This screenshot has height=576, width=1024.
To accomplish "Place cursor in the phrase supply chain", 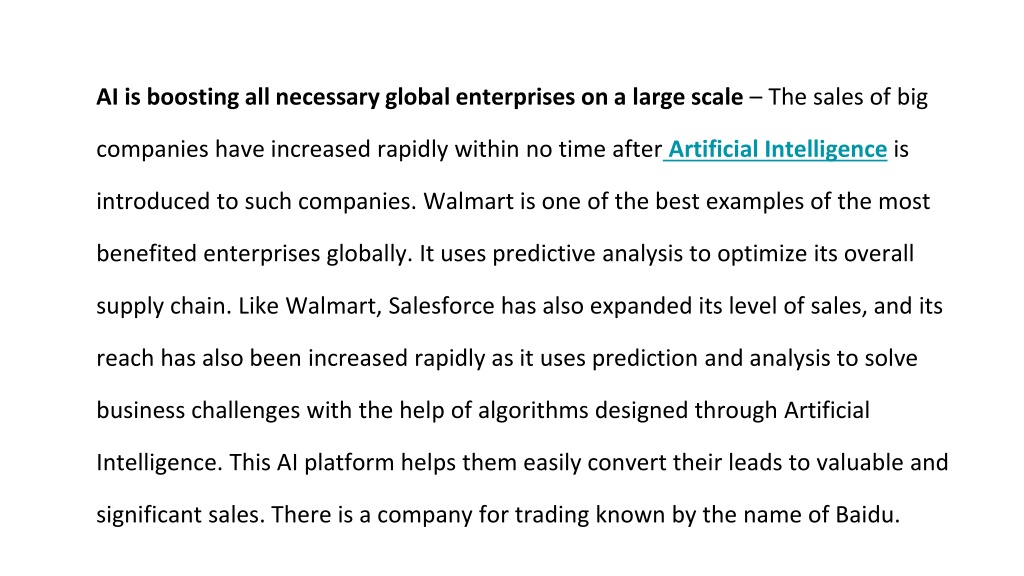I will [161, 306].
